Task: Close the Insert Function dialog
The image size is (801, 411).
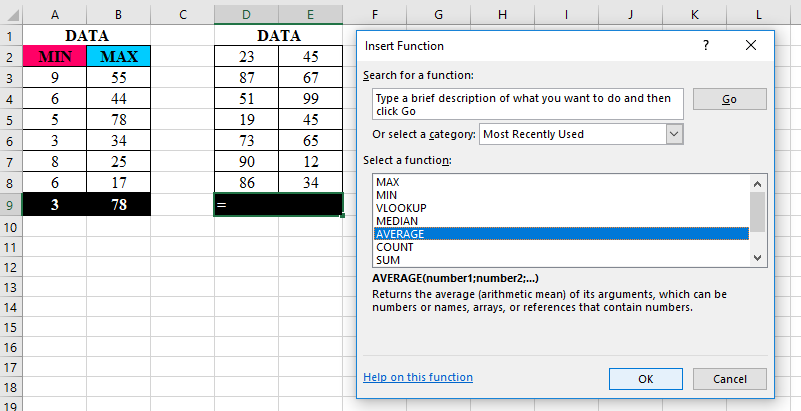Action: click(751, 45)
